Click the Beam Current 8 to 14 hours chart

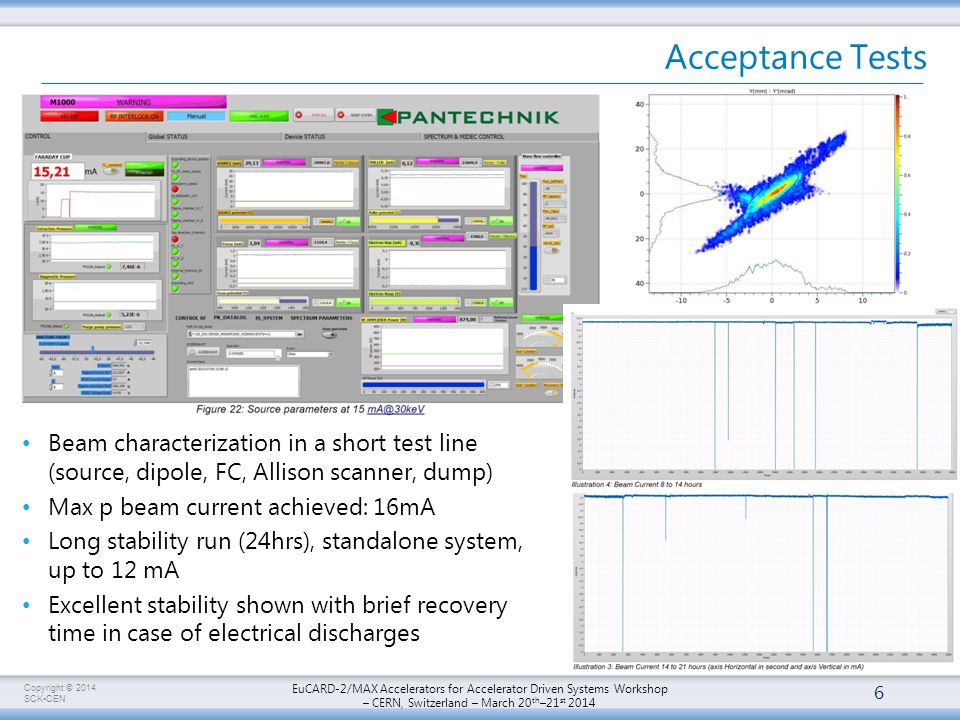click(763, 396)
